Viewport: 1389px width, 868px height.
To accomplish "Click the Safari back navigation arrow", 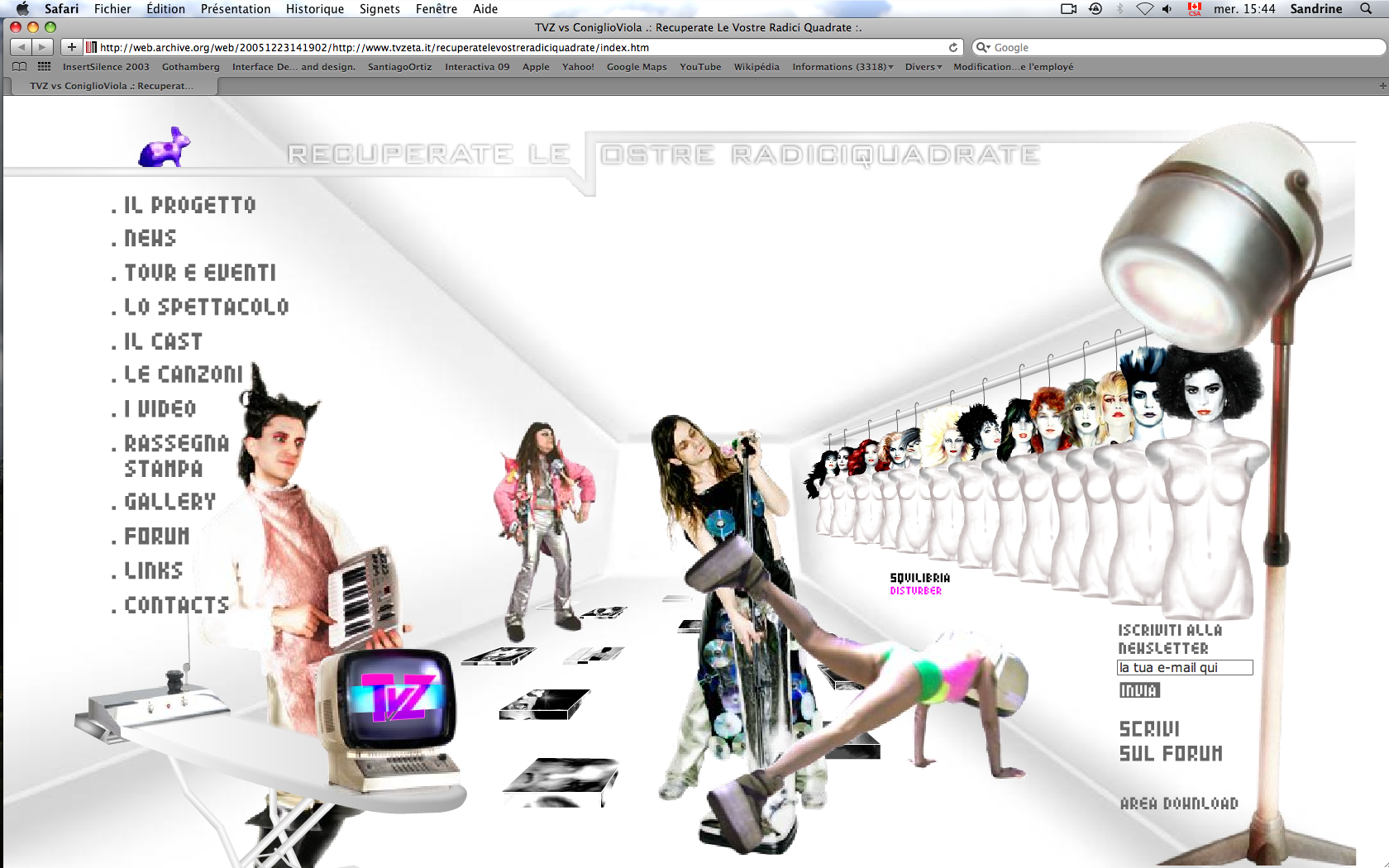I will click(21, 47).
